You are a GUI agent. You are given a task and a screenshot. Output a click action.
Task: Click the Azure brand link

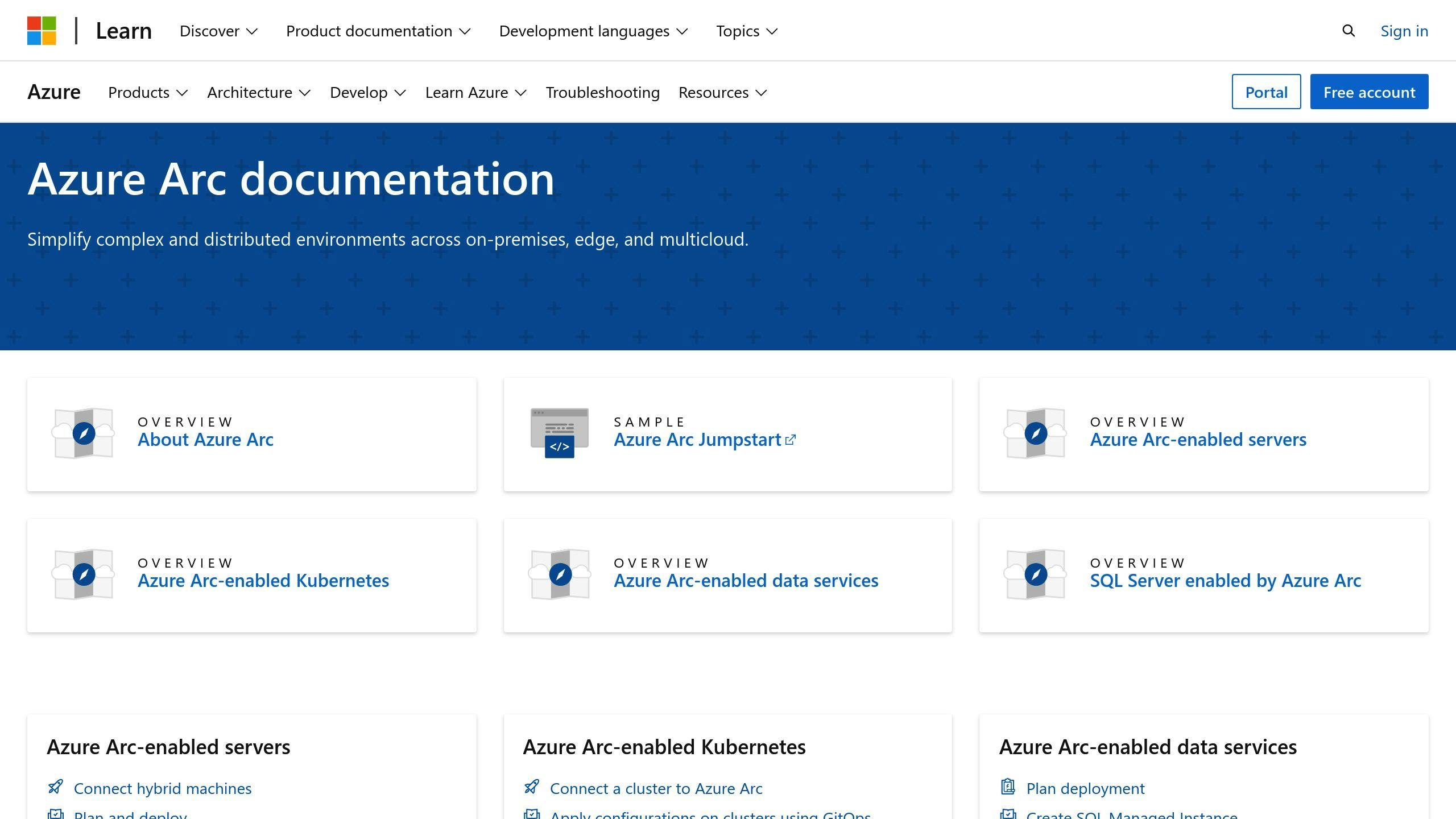pyautogui.click(x=54, y=92)
